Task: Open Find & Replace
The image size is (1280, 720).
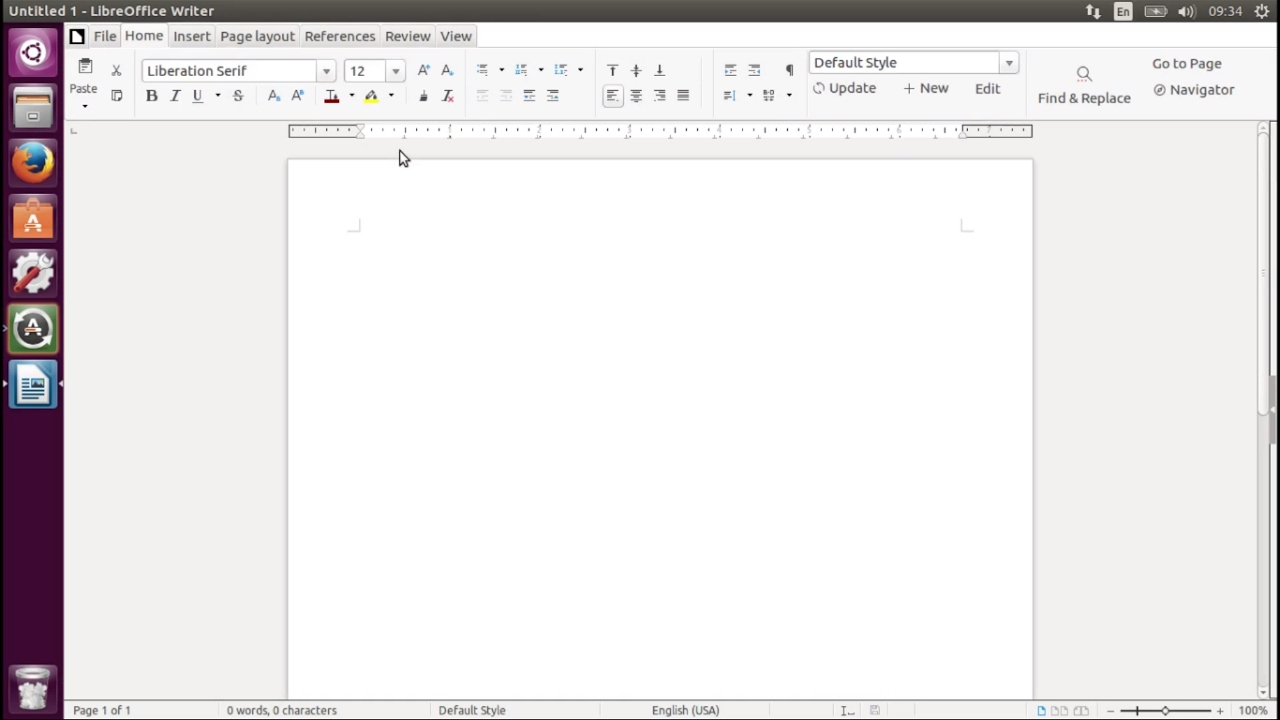Action: tap(1084, 86)
